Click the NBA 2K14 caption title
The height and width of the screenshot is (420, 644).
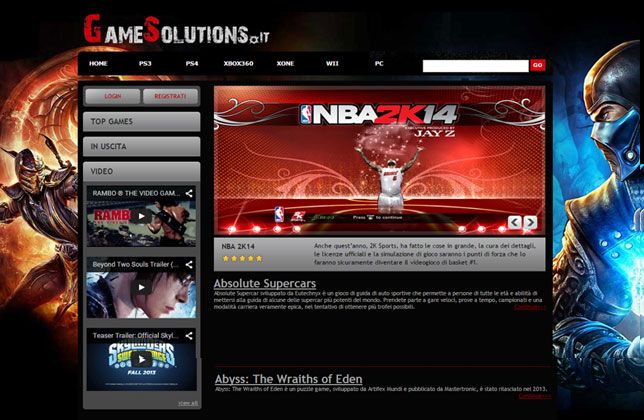238,246
